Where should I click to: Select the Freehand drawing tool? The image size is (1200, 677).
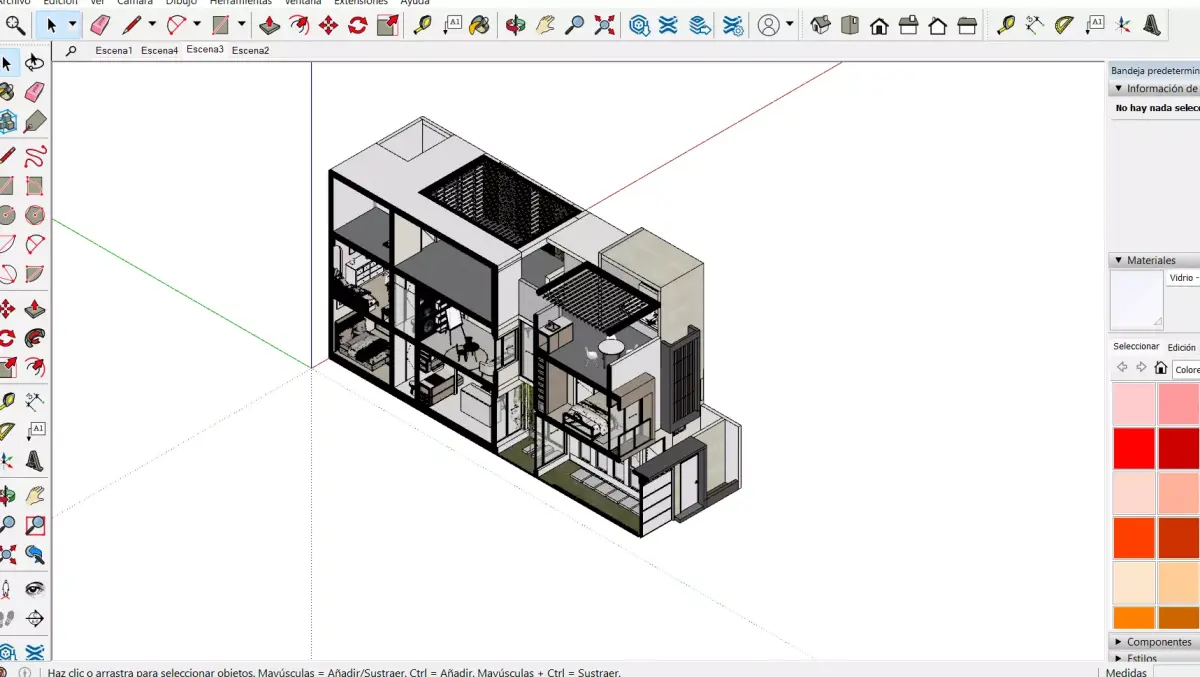[x=35, y=155]
